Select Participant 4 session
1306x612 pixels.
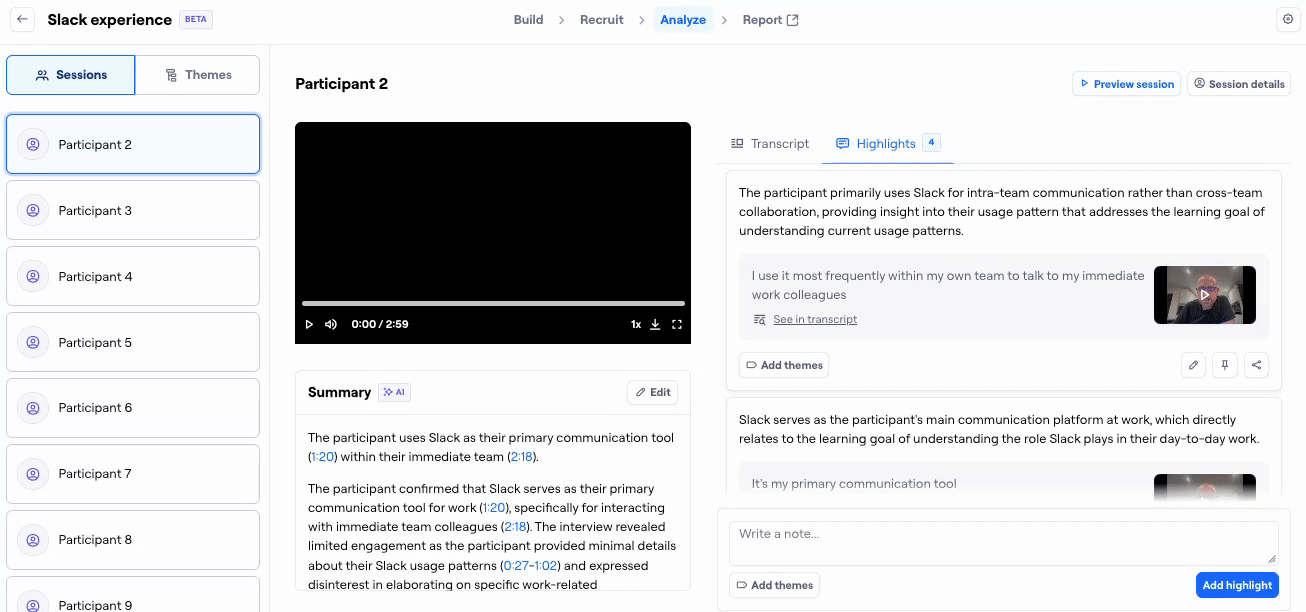[133, 276]
